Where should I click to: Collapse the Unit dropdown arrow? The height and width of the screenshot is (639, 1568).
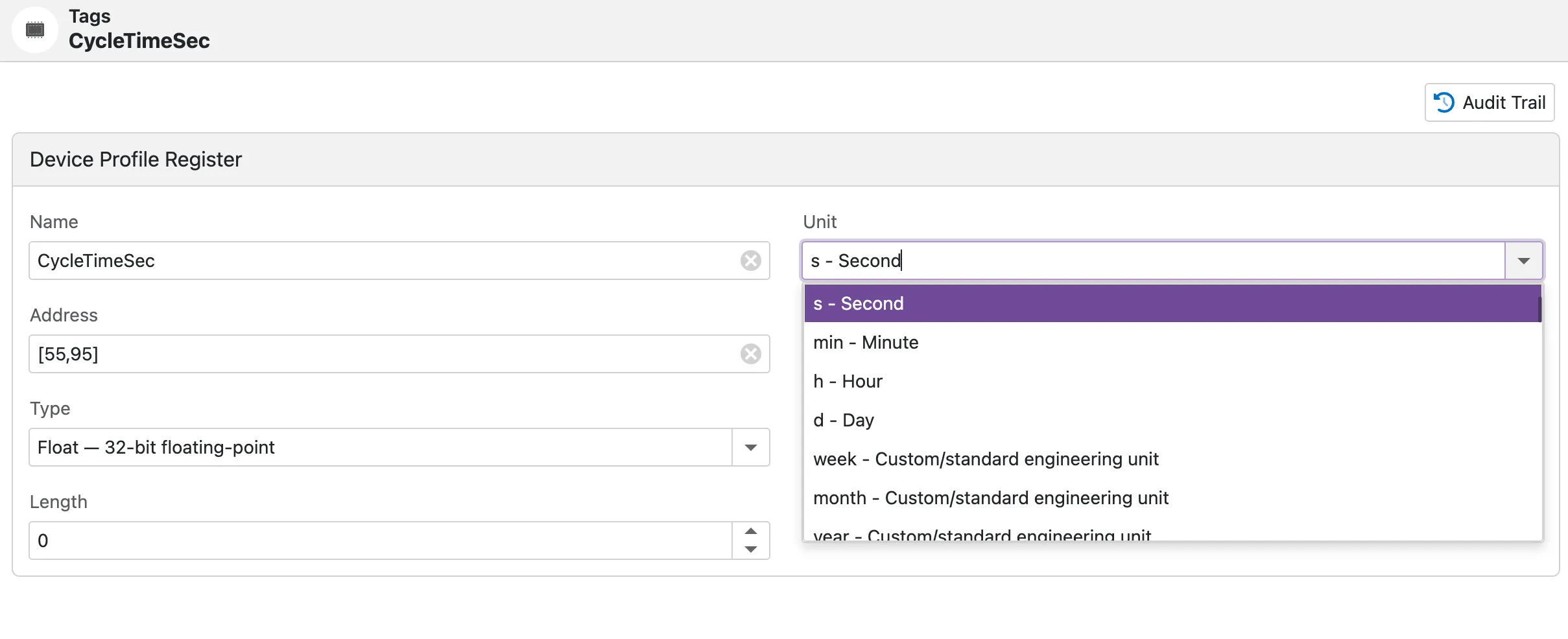point(1523,261)
